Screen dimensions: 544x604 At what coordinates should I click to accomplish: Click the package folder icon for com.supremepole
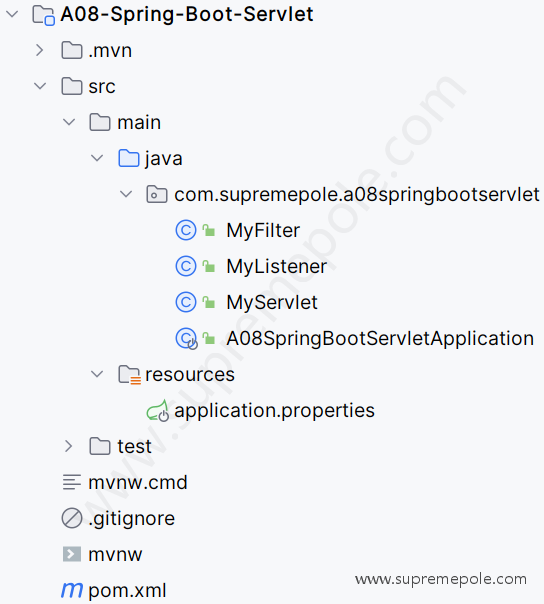click(157, 195)
